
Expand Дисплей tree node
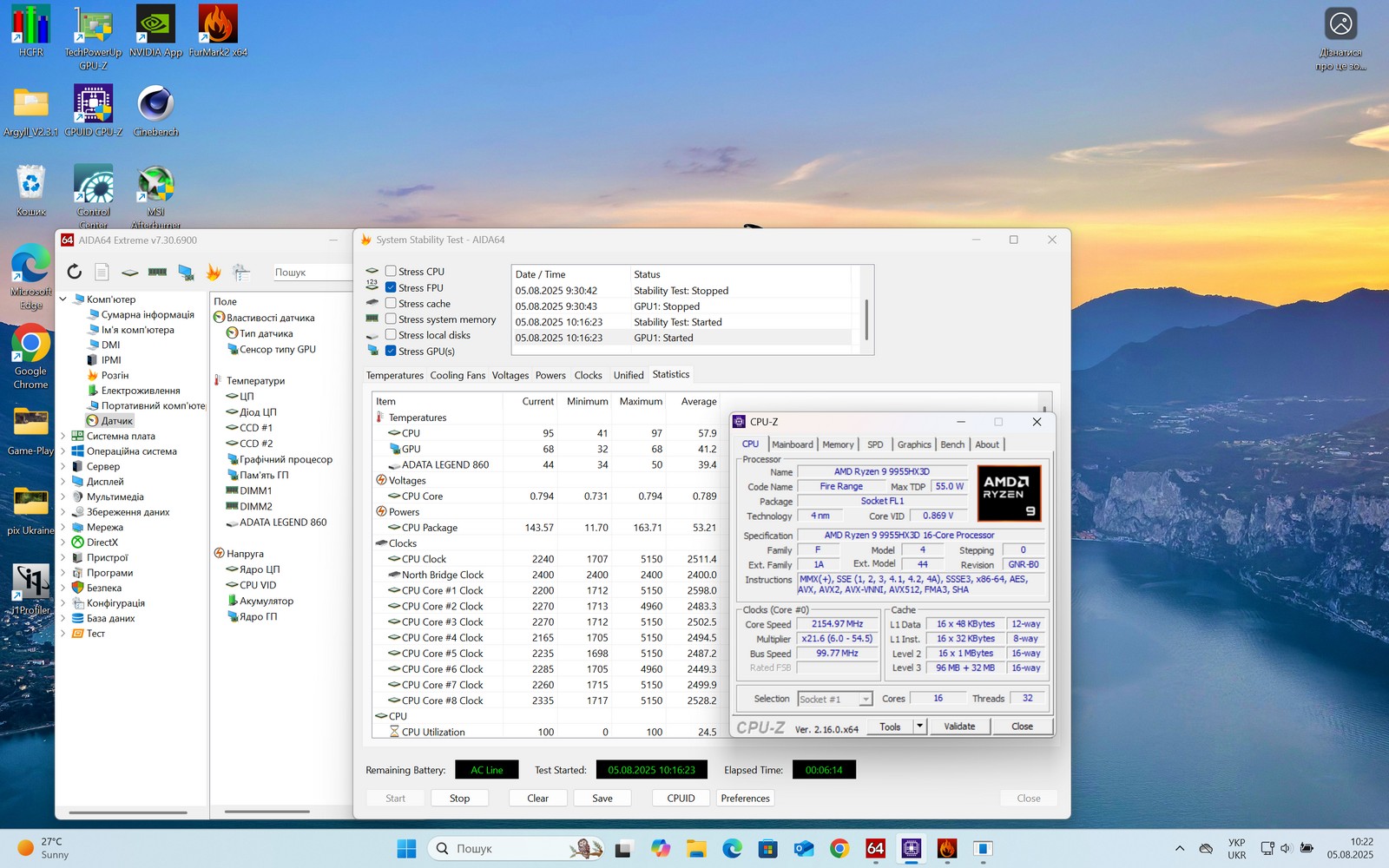[x=63, y=482]
